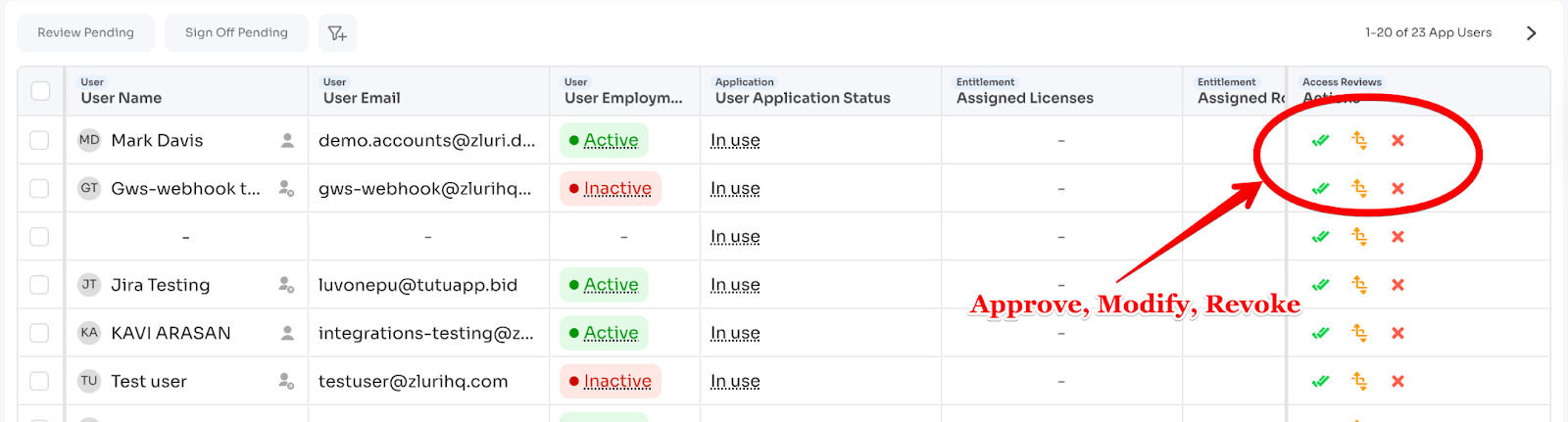Click 'In use' status for Jira Testing
The height and width of the screenshot is (422, 1568).
[735, 285]
